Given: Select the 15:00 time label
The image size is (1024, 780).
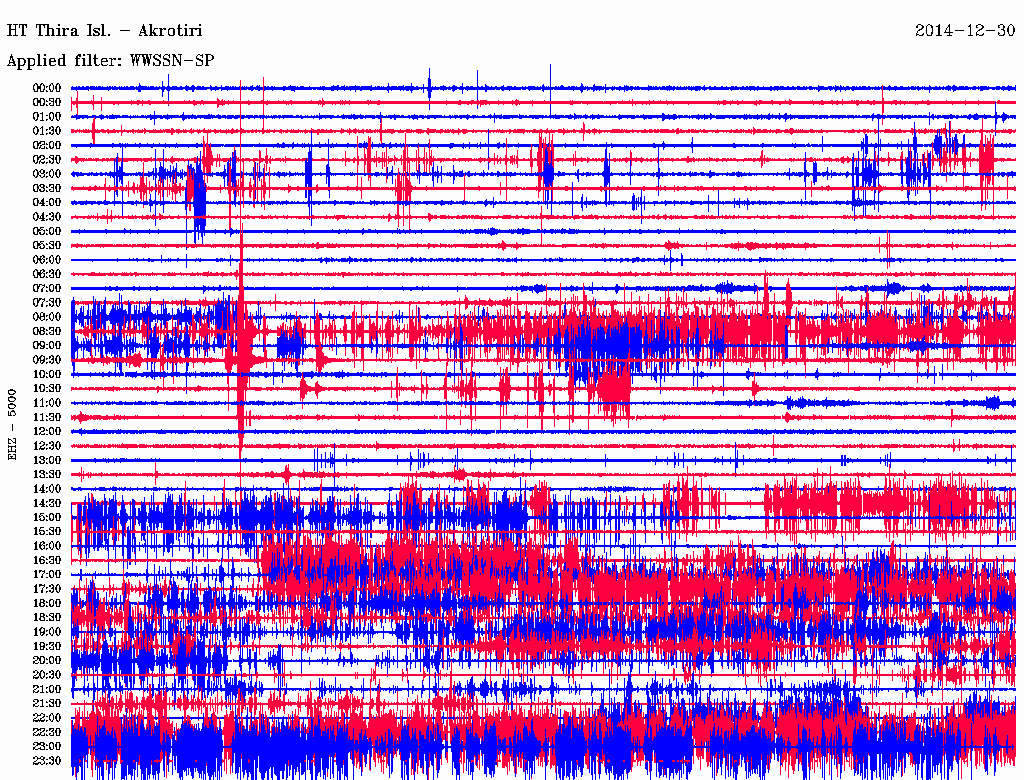Looking at the screenshot, I should 47,517.
